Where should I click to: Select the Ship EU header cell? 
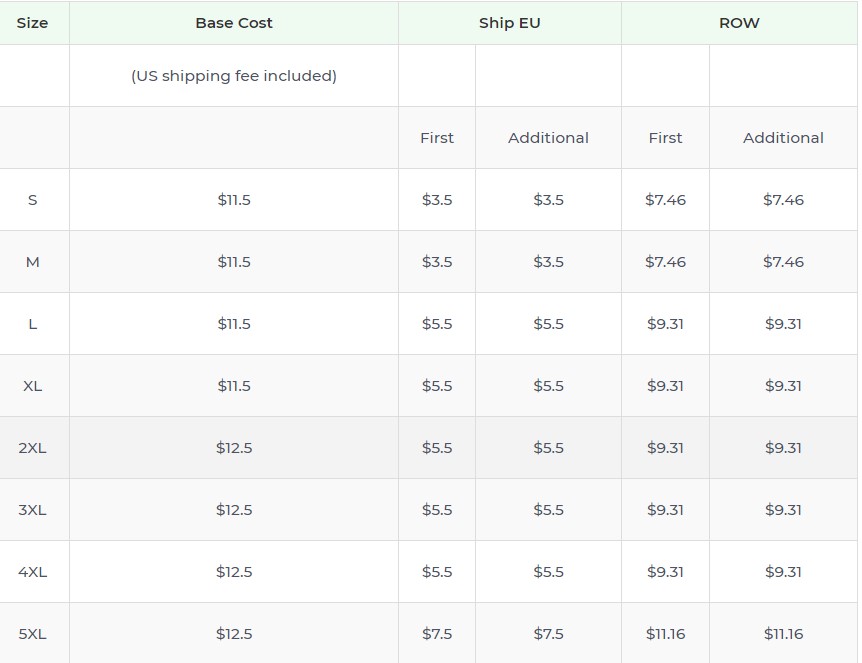point(510,23)
